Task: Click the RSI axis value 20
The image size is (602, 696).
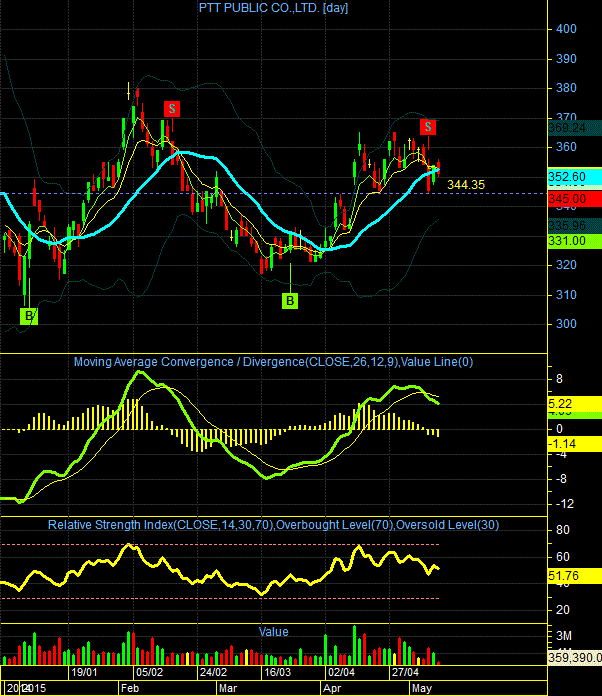Action: pos(563,610)
